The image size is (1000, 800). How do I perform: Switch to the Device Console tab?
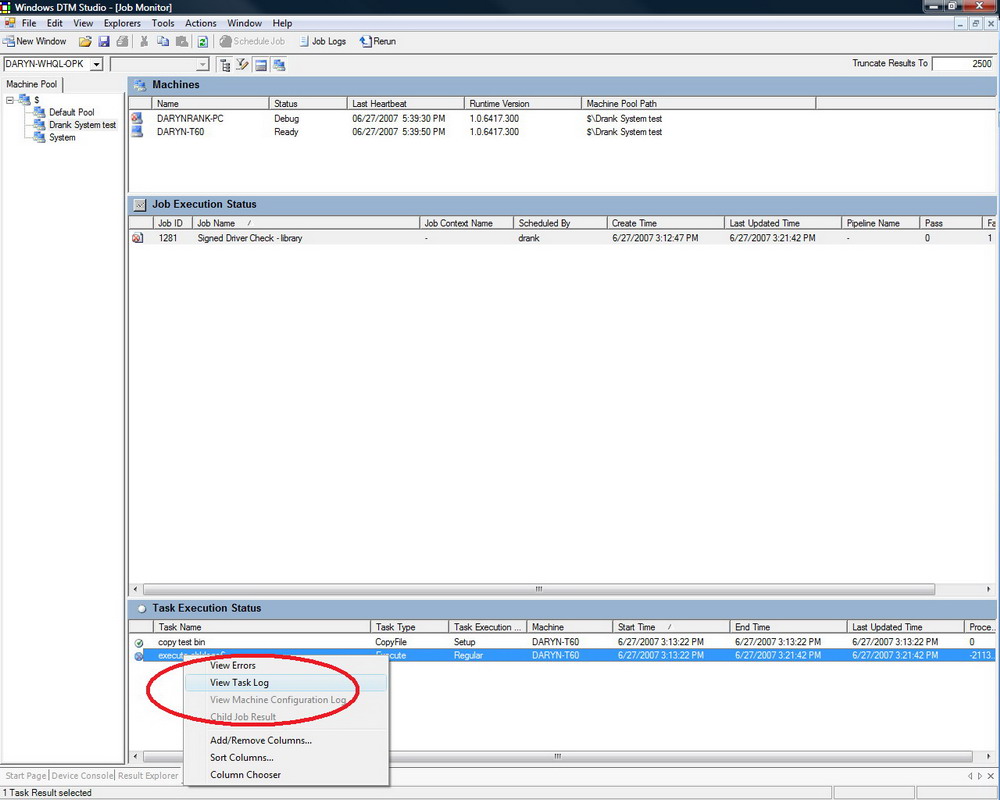tap(82, 776)
